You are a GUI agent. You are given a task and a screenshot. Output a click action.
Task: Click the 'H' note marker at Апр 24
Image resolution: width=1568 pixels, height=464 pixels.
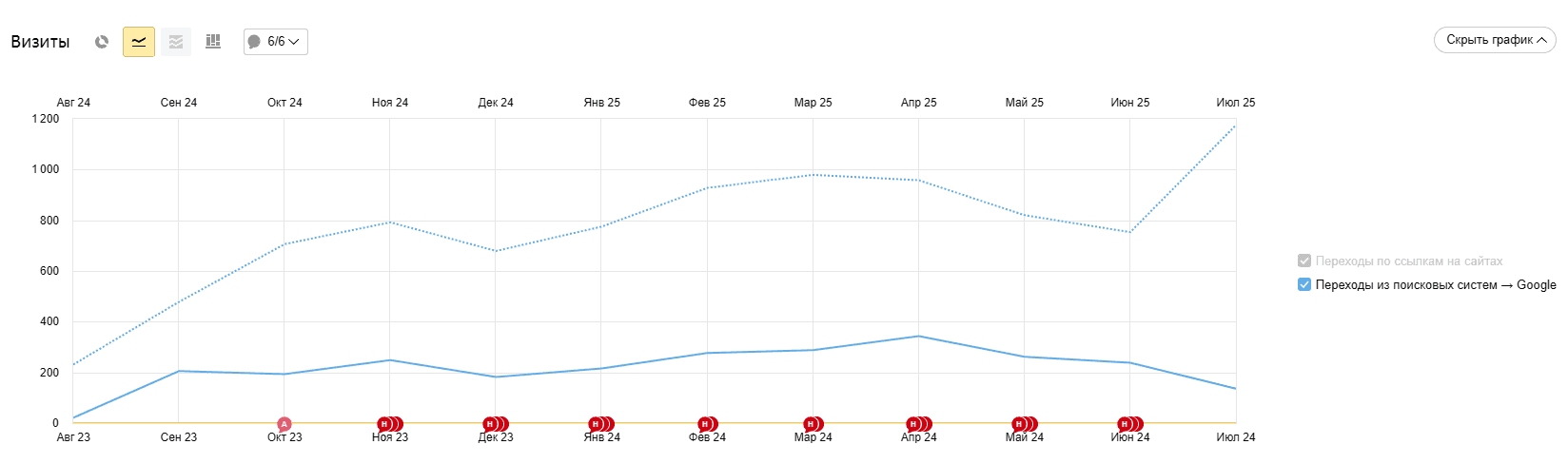[x=913, y=424]
